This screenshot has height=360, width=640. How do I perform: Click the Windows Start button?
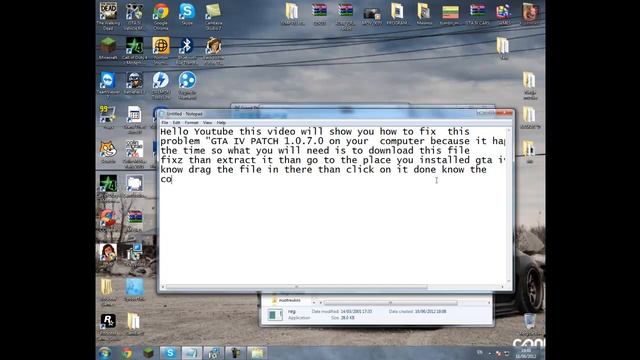coord(105,353)
